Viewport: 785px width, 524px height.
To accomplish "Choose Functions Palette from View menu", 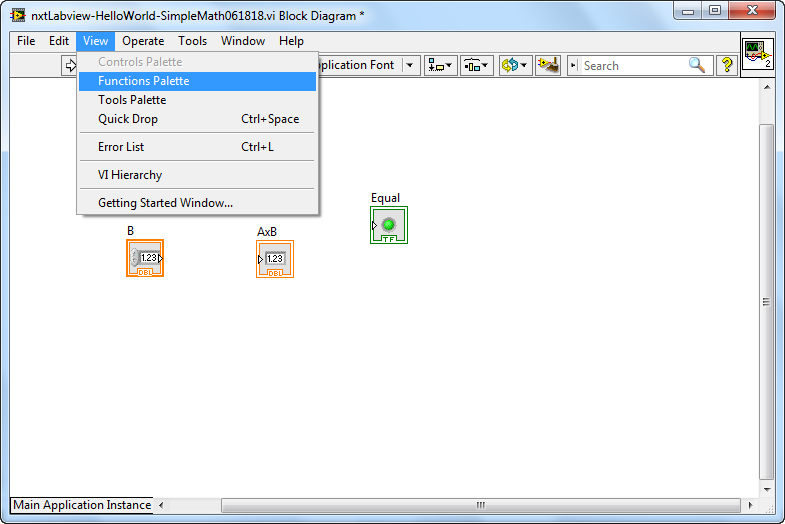I will 197,81.
